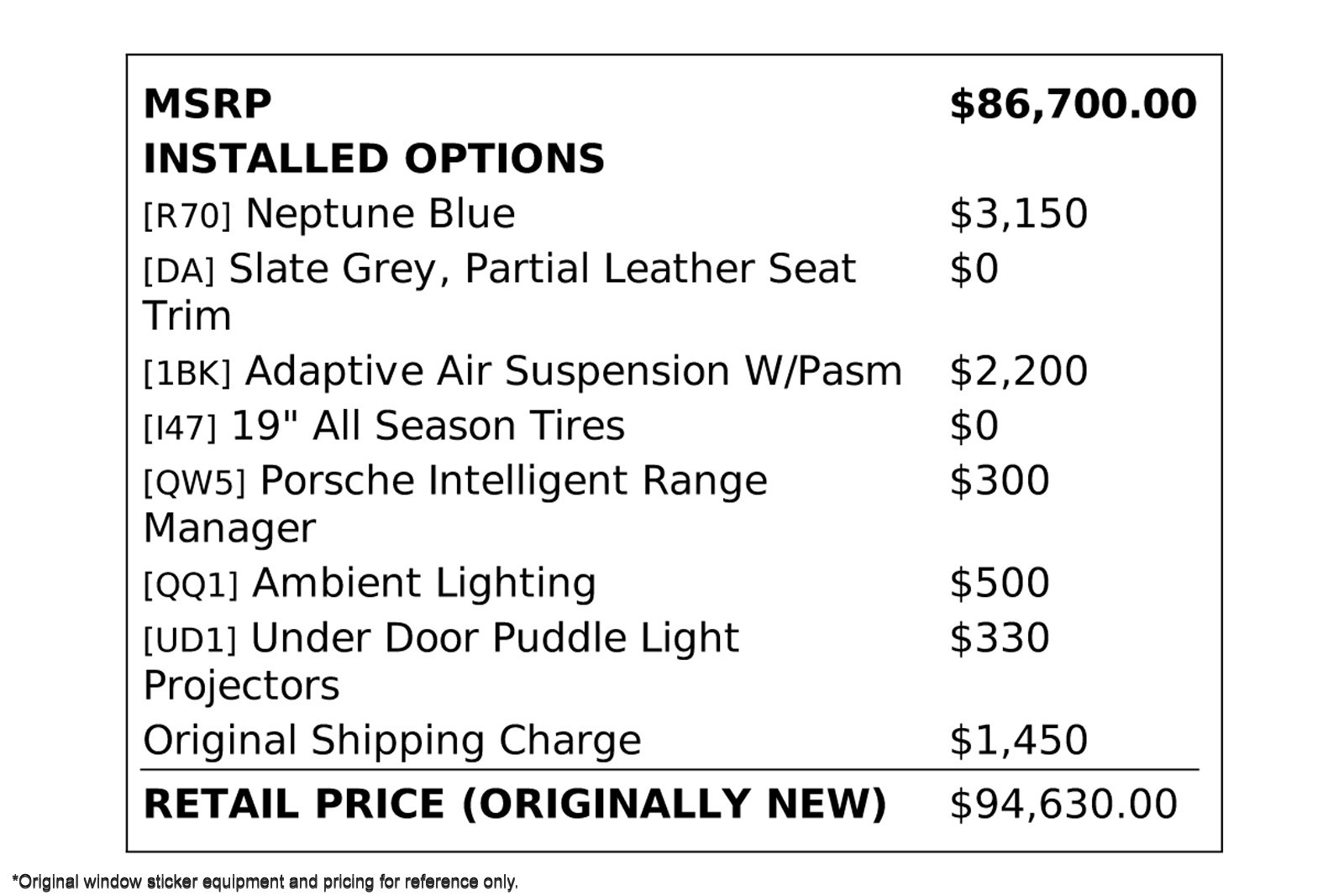Select the Ambient Lighting option
The height and width of the screenshot is (896, 1344).
click(x=424, y=583)
